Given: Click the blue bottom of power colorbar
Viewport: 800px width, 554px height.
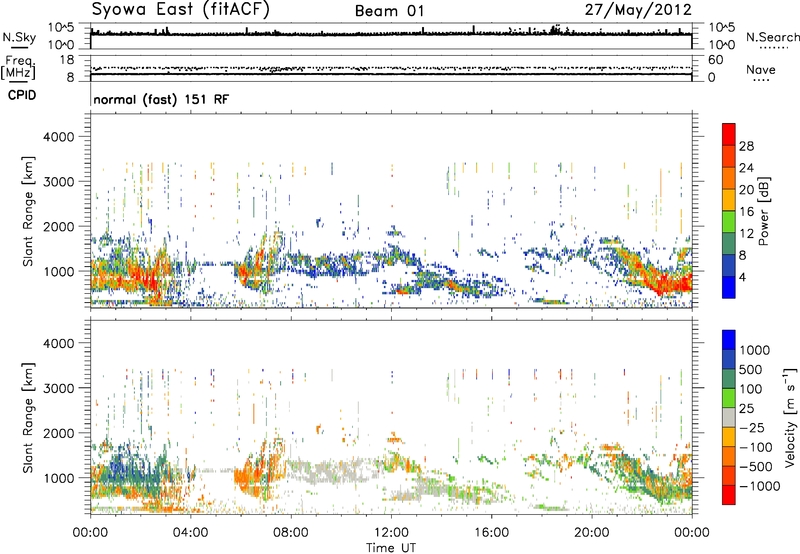Looking at the screenshot, I should pos(729,287).
